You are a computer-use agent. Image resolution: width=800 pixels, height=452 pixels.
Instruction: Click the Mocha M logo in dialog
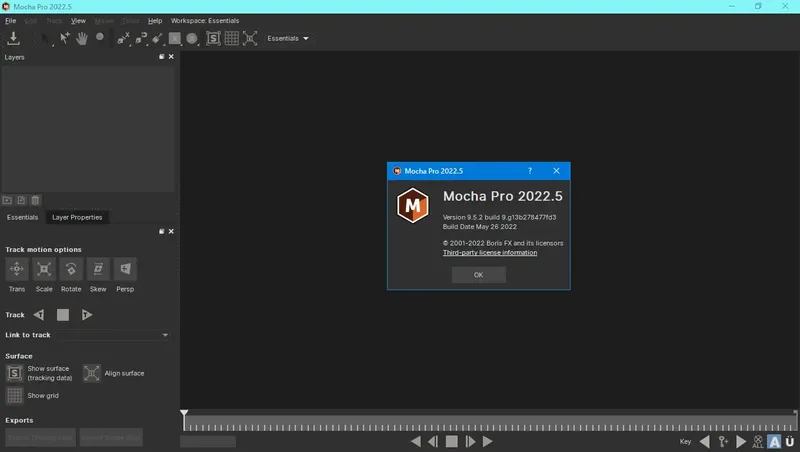(413, 205)
